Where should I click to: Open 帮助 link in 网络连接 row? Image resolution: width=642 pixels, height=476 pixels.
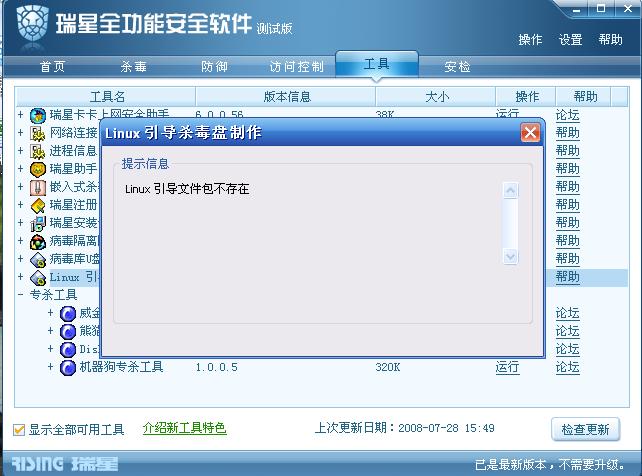(x=567, y=133)
